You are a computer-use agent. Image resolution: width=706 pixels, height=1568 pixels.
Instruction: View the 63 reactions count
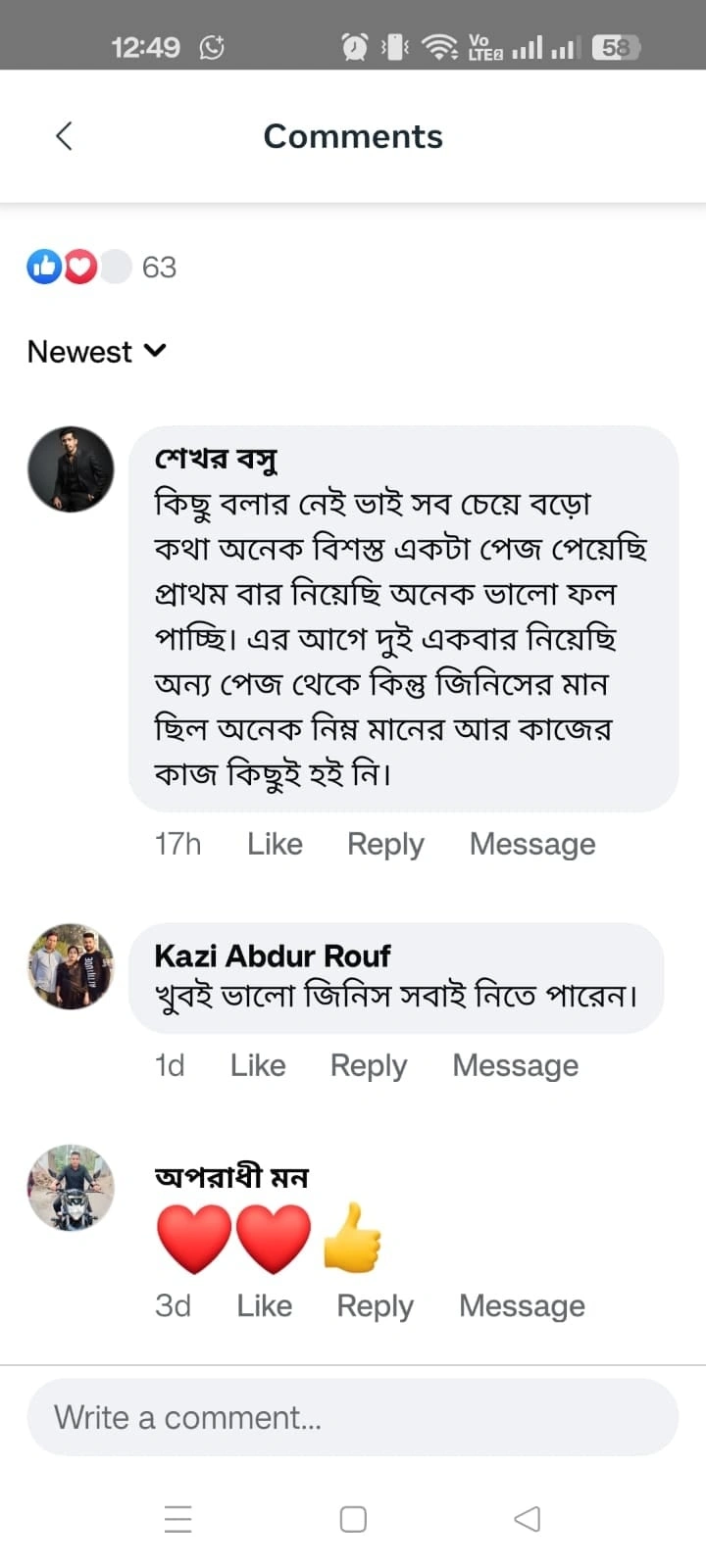click(x=159, y=267)
